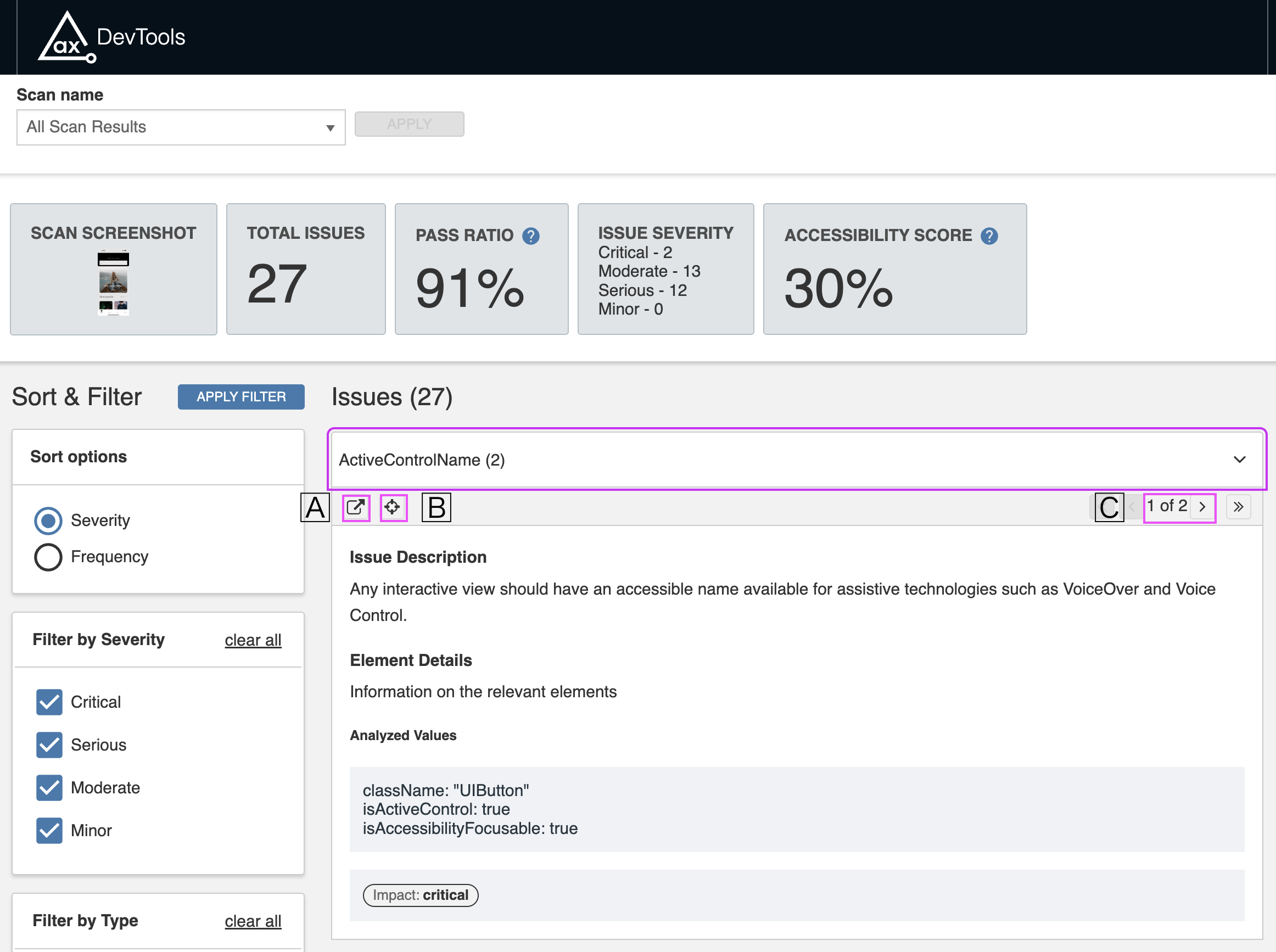Click the crosshair highlight element icon

point(393,507)
